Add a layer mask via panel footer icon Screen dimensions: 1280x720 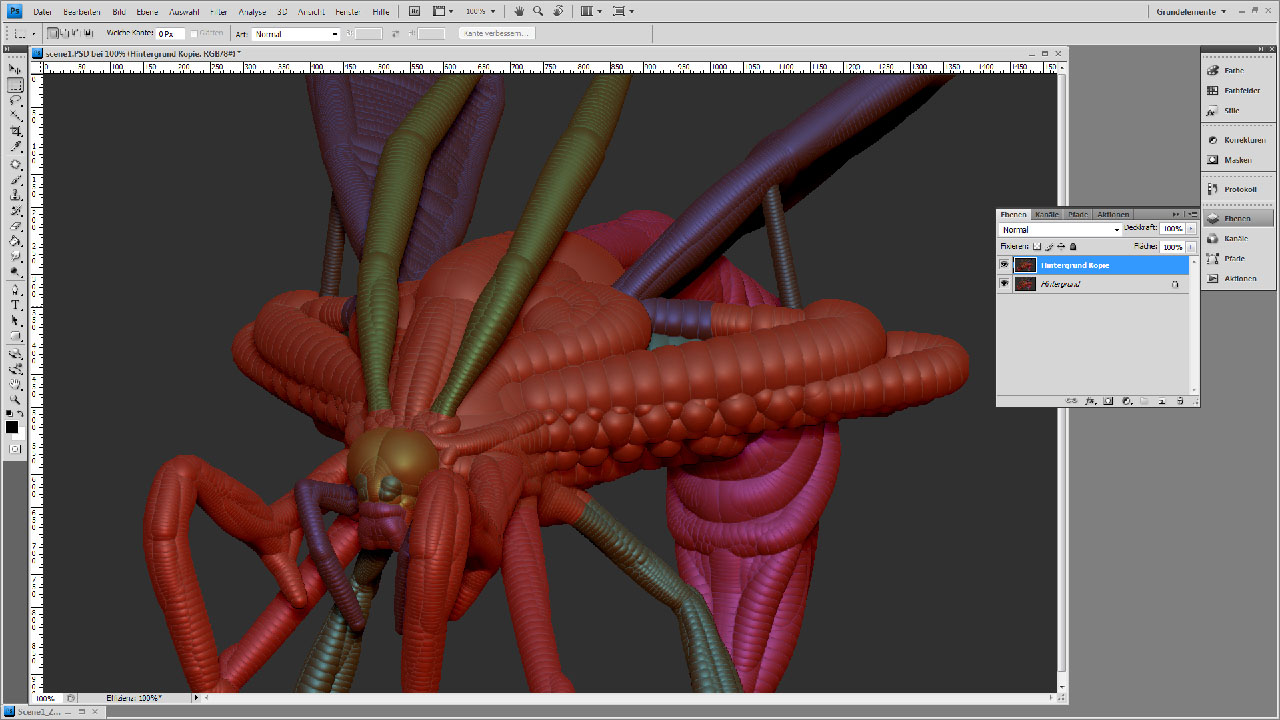pyautogui.click(x=1108, y=401)
